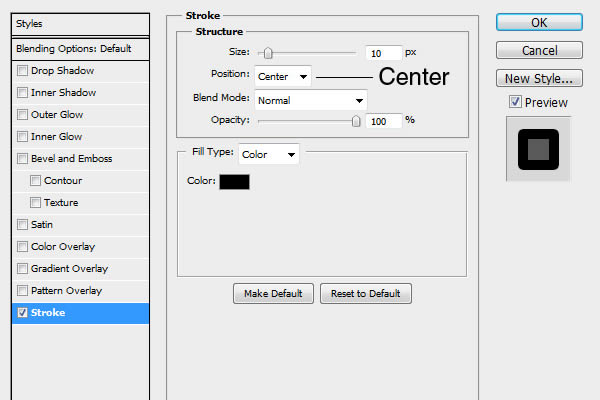Click the Opacity slider handle
This screenshot has width=600, height=400.
point(356,121)
